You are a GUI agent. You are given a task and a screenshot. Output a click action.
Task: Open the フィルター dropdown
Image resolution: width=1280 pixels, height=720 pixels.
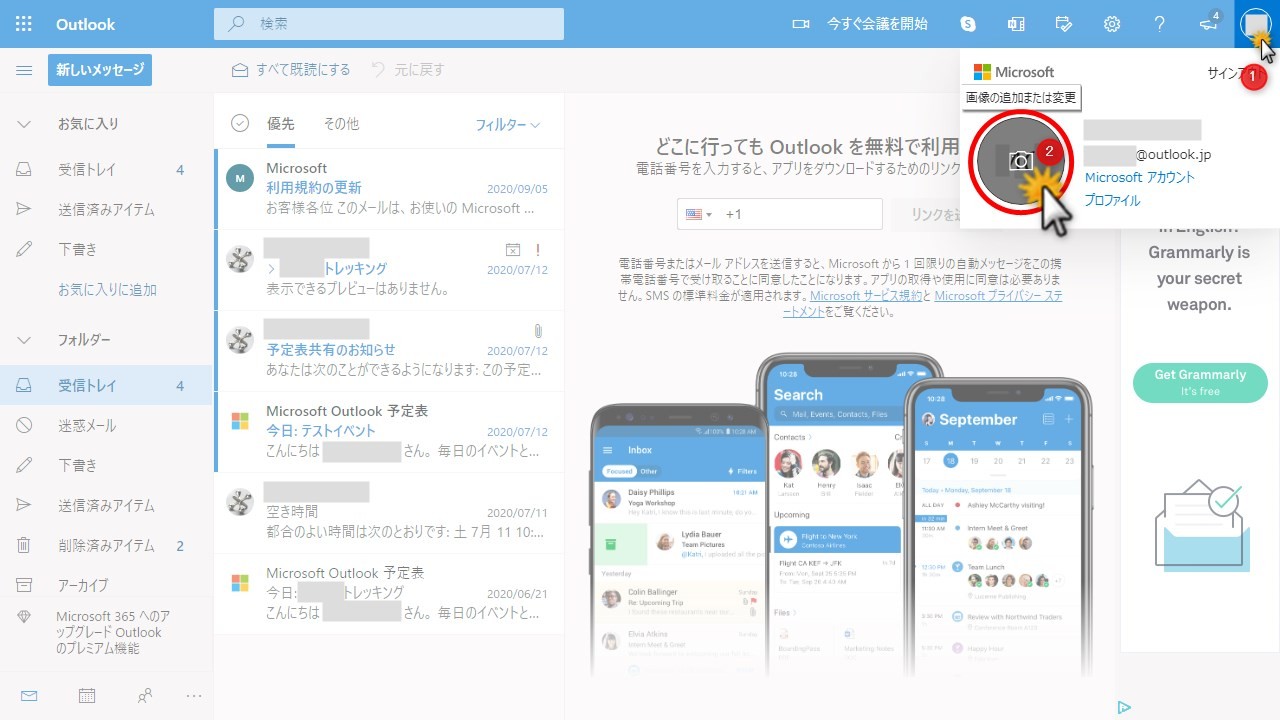(507, 125)
